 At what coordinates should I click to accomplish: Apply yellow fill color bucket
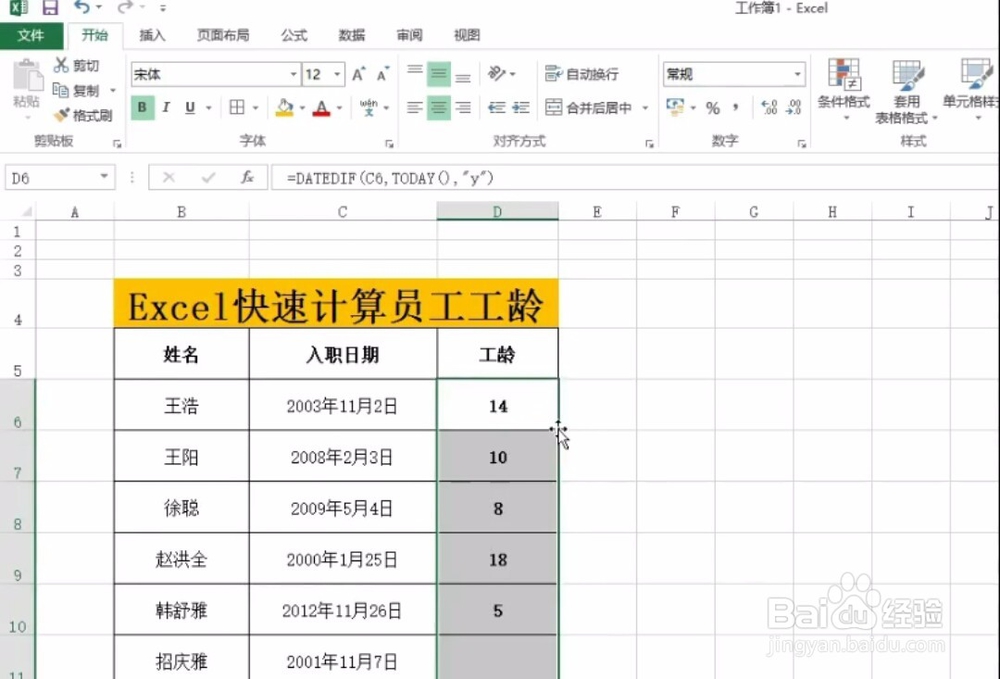click(284, 108)
